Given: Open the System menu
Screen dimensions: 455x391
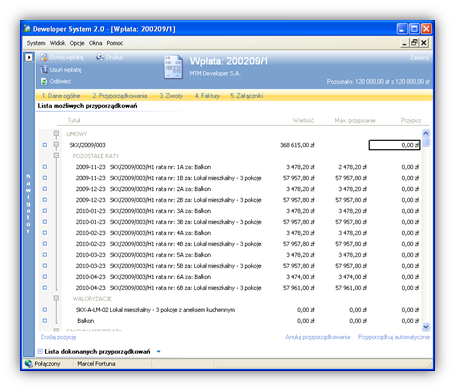Looking at the screenshot, I should tap(36, 43).
